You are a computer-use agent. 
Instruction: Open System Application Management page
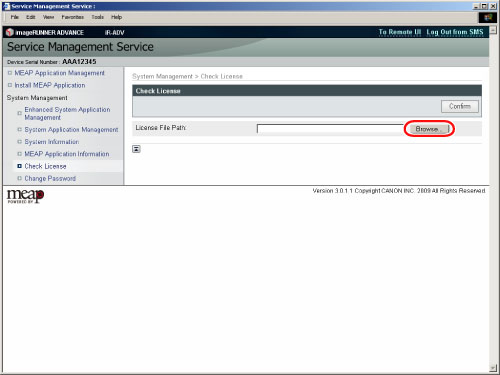(x=71, y=130)
